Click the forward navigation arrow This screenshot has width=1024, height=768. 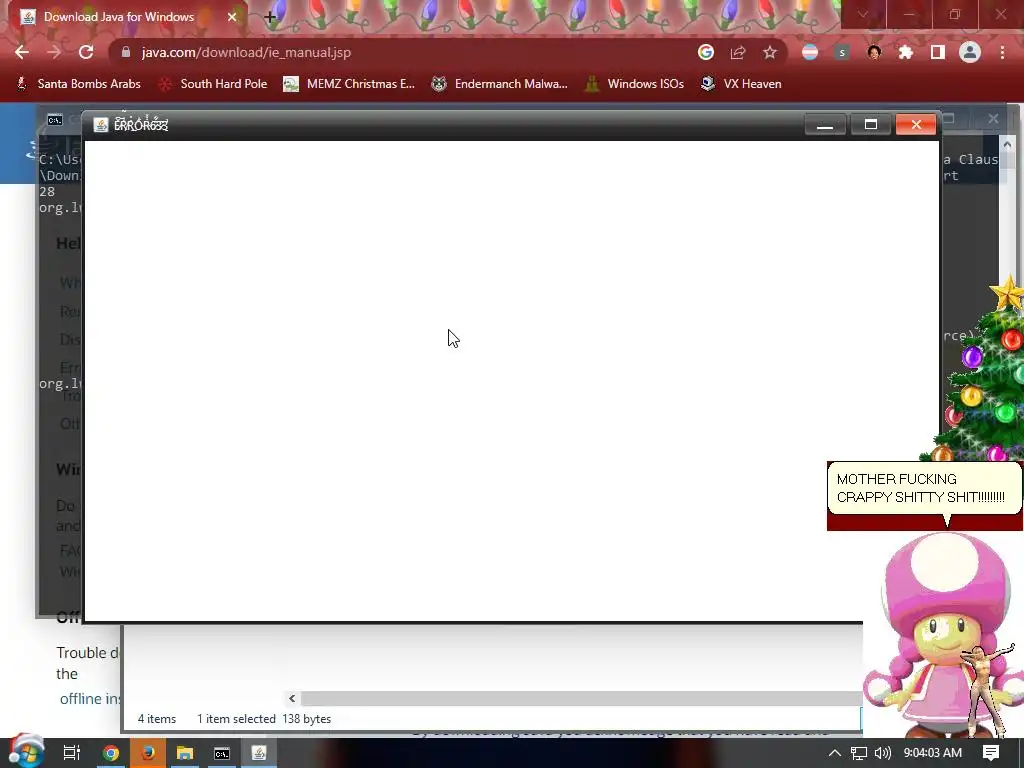tap(54, 52)
